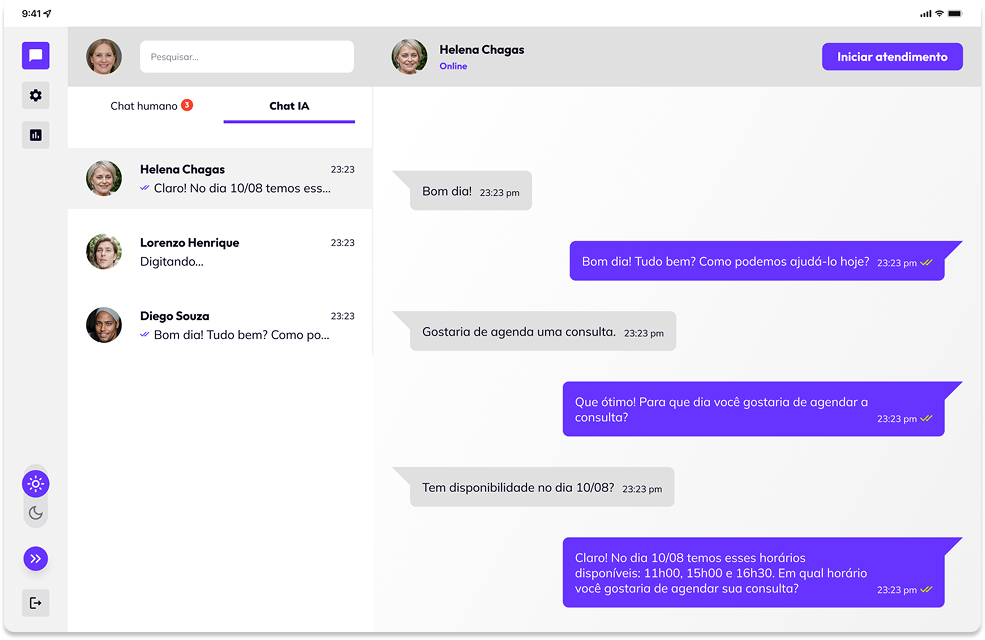
Task: Click the logout icon at sidebar bottom
Action: [36, 603]
